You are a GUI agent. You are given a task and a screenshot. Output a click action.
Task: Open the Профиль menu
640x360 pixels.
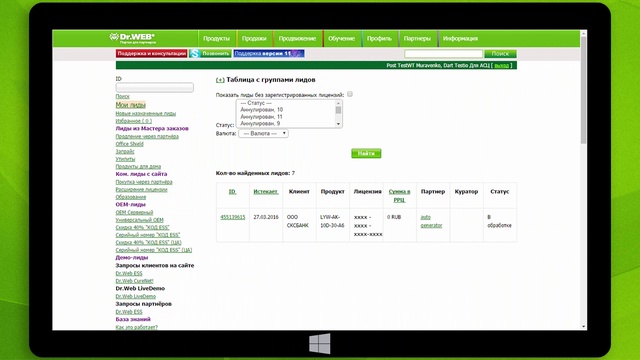(x=379, y=39)
